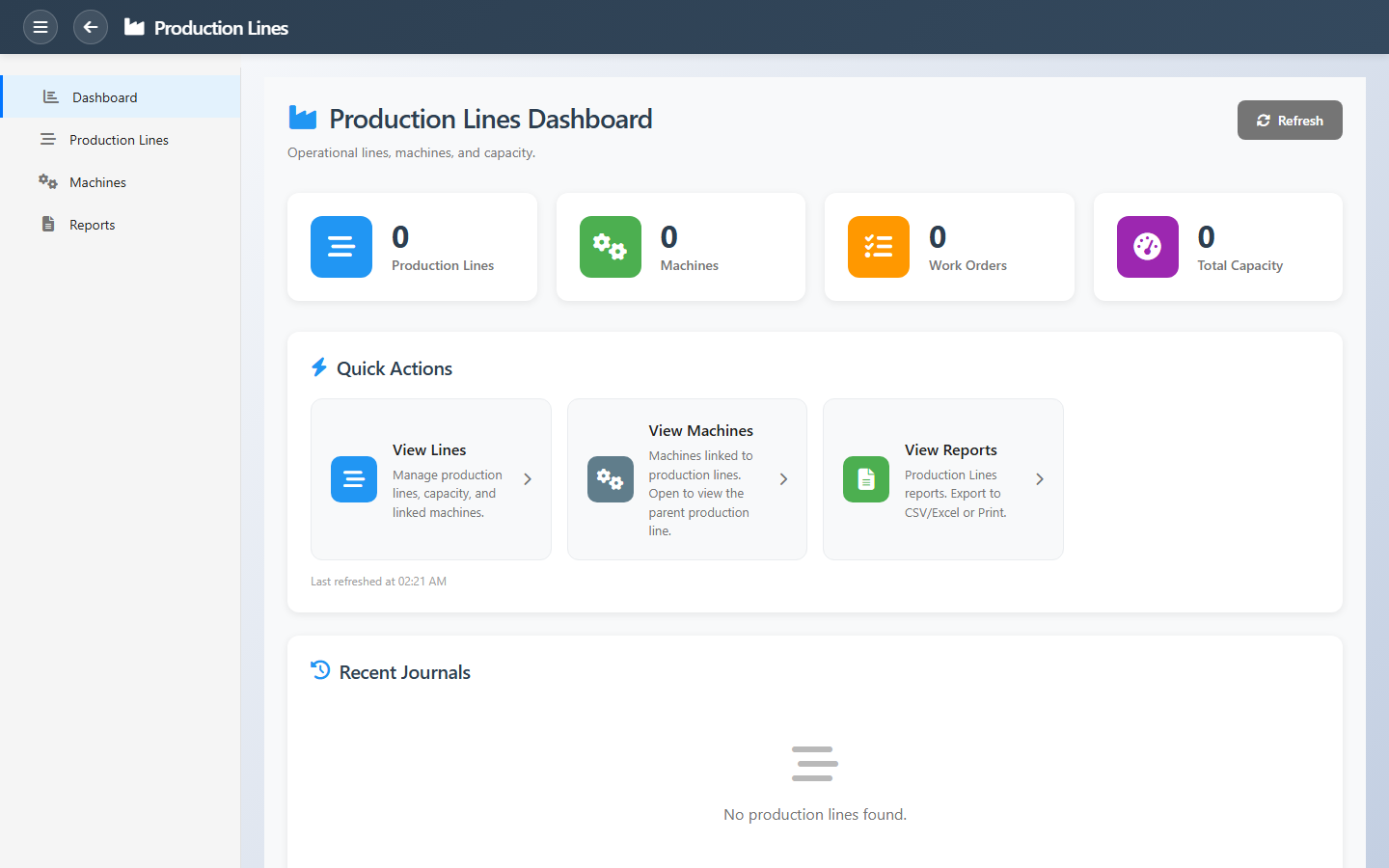Click the gray View Machines gears icon
The width and height of the screenshot is (1389, 868).
click(610, 479)
